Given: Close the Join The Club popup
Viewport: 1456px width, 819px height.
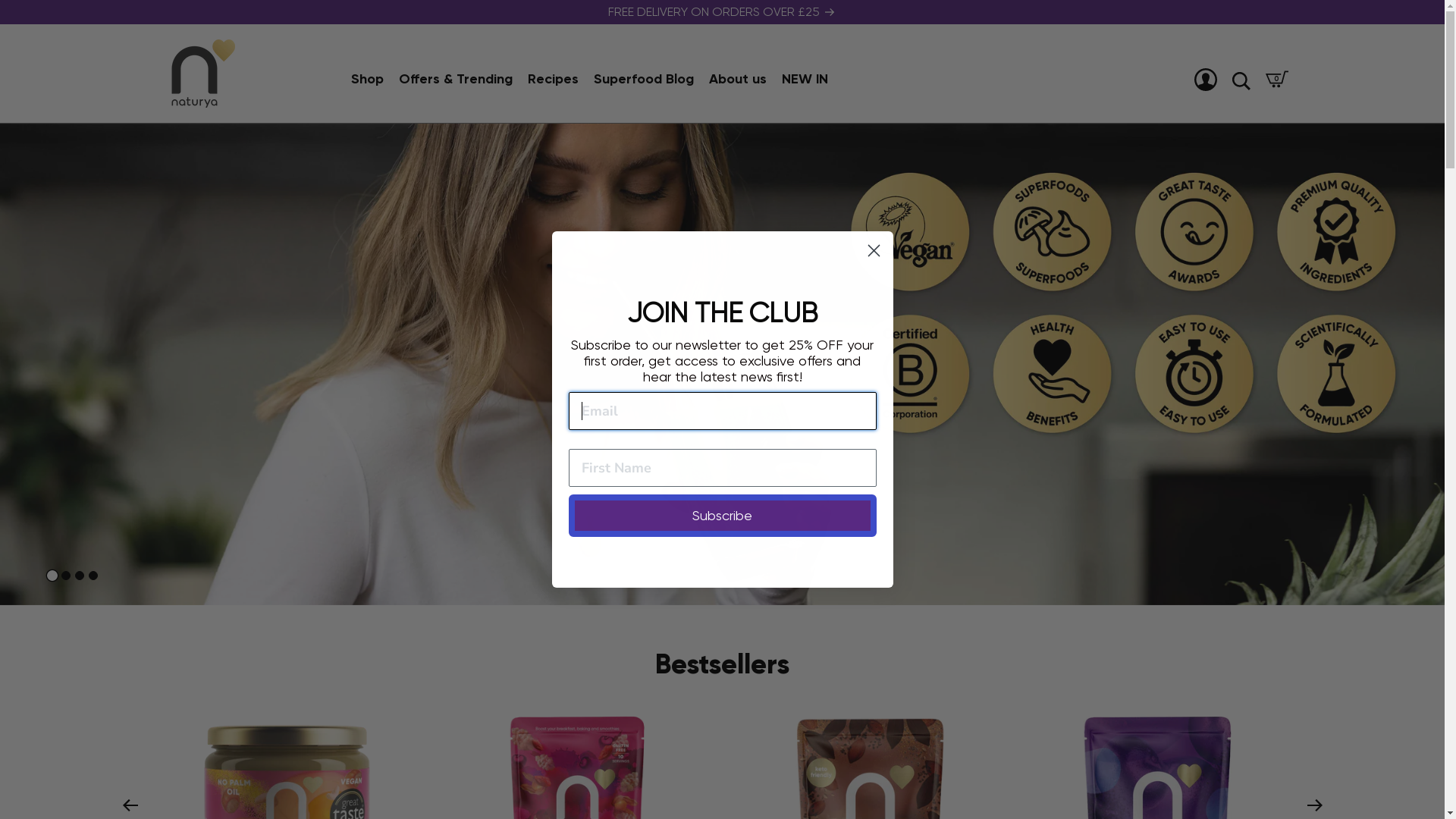Looking at the screenshot, I should [874, 251].
